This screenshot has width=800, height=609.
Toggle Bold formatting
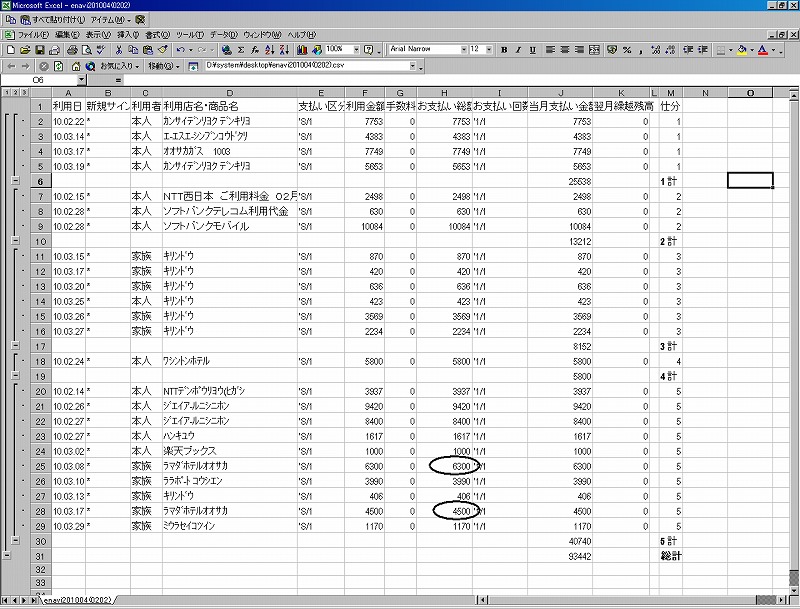tap(504, 49)
